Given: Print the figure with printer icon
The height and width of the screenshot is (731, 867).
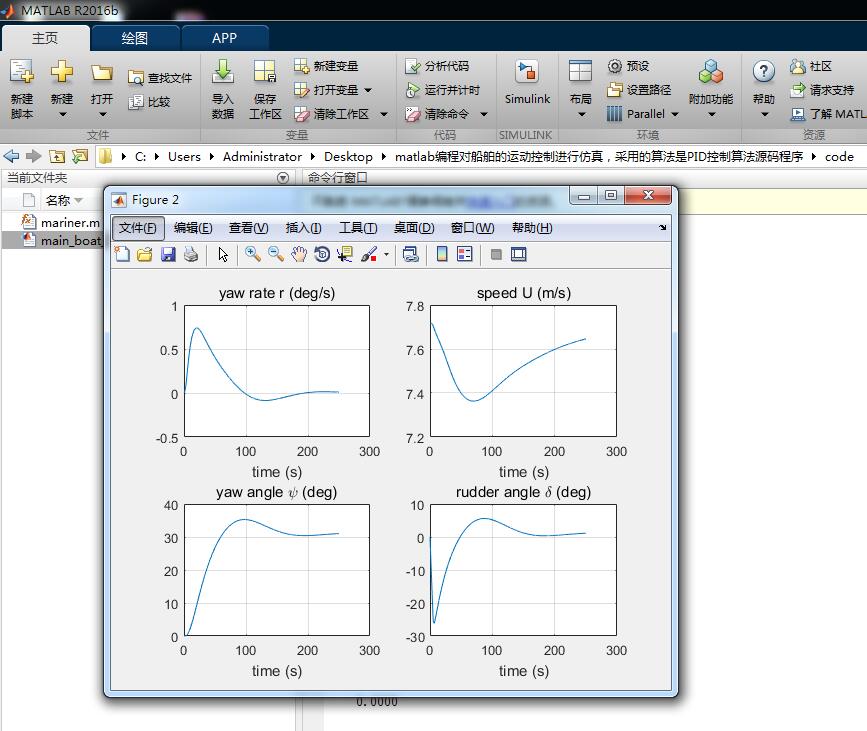Looking at the screenshot, I should tap(191, 254).
